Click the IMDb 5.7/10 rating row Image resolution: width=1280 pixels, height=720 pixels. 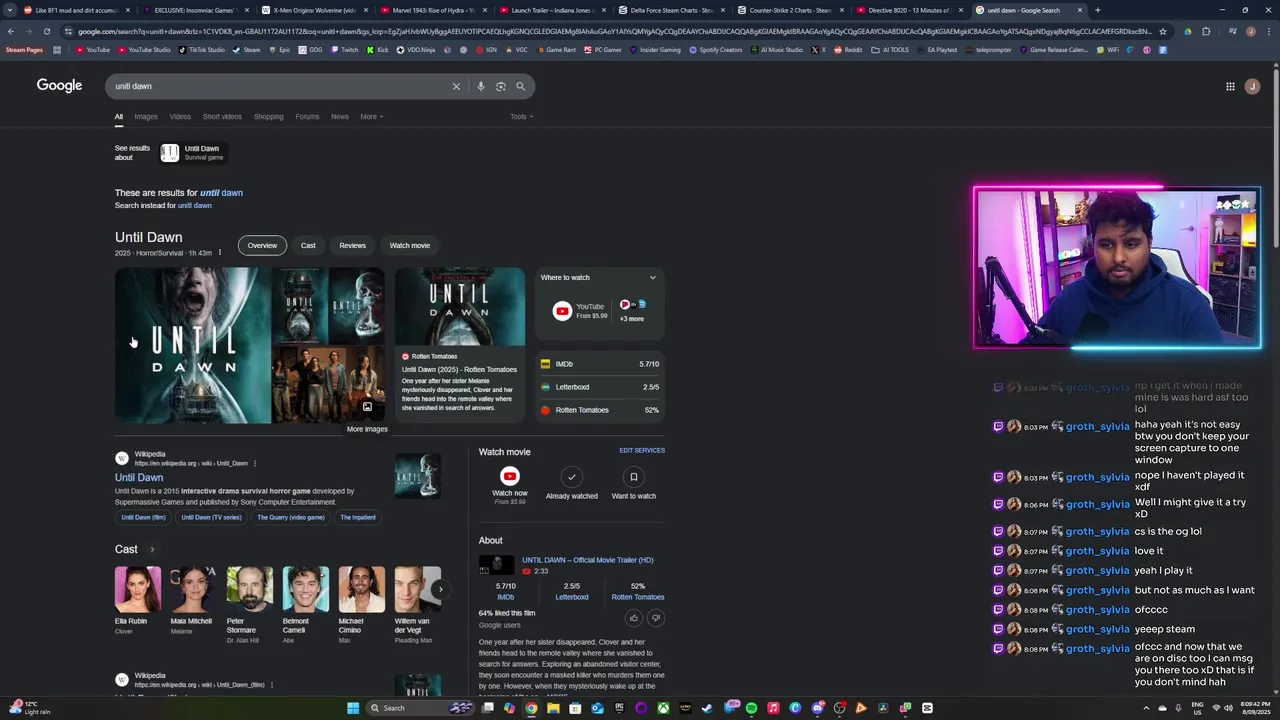[x=600, y=364]
